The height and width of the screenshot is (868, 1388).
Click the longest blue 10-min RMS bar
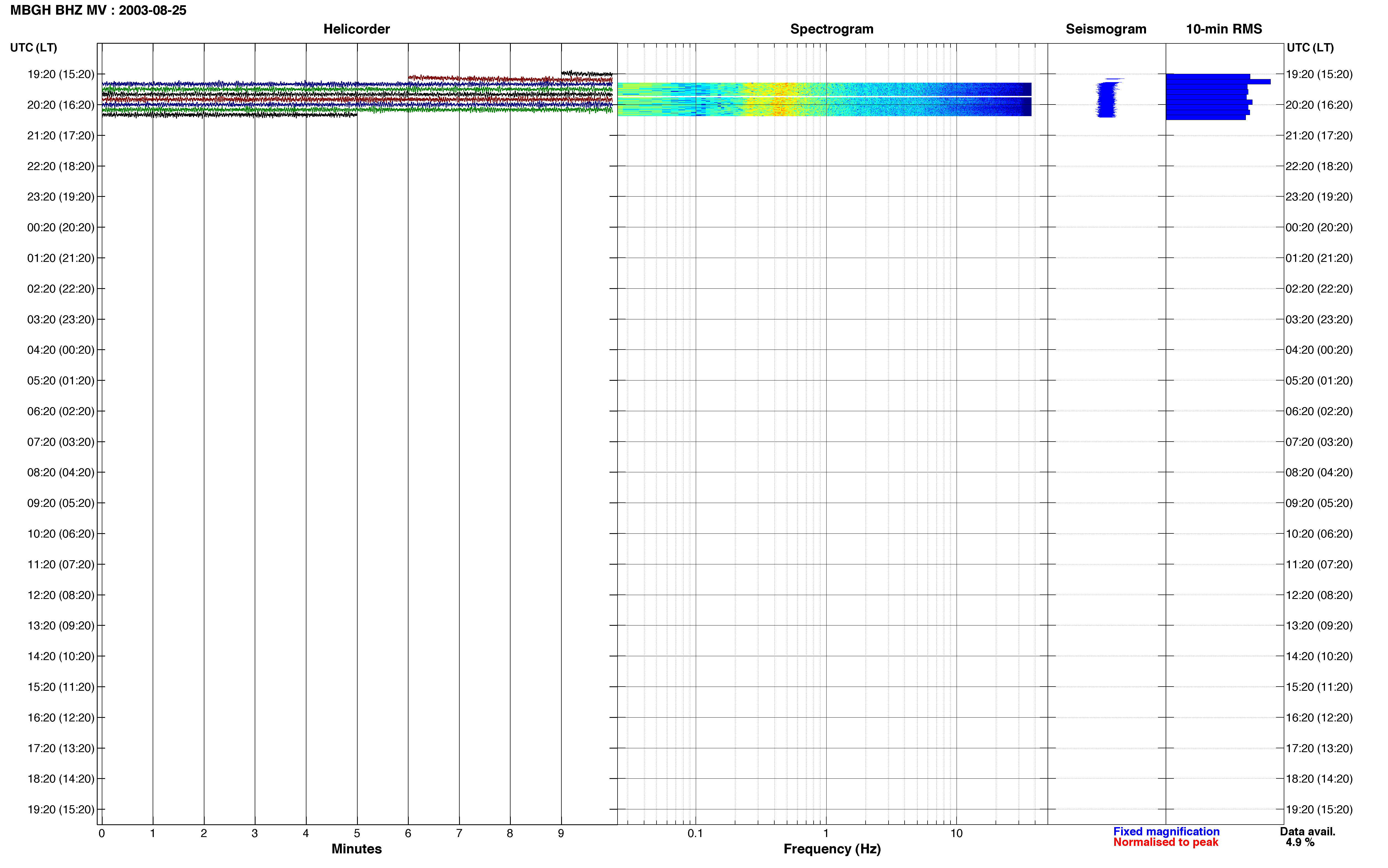(1218, 82)
